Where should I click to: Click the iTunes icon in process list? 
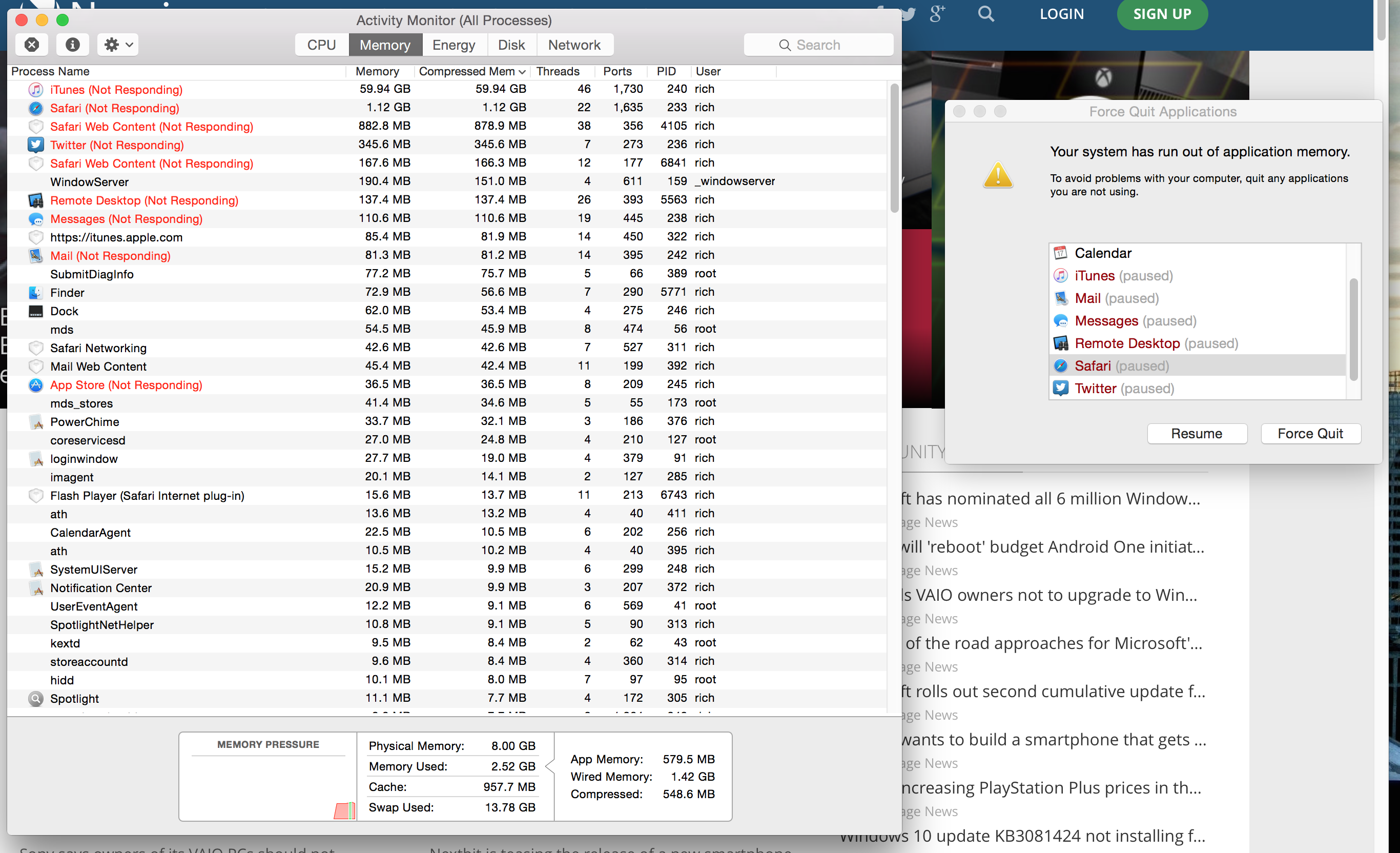point(36,89)
